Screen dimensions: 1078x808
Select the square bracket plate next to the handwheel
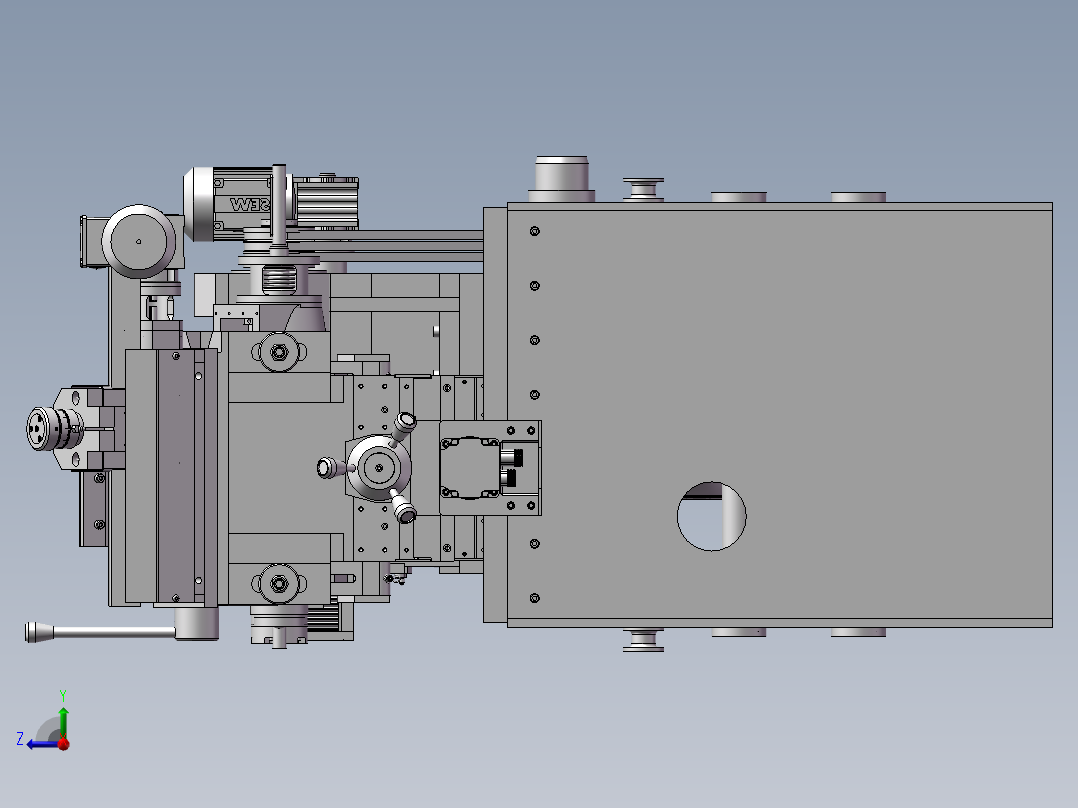click(490, 468)
